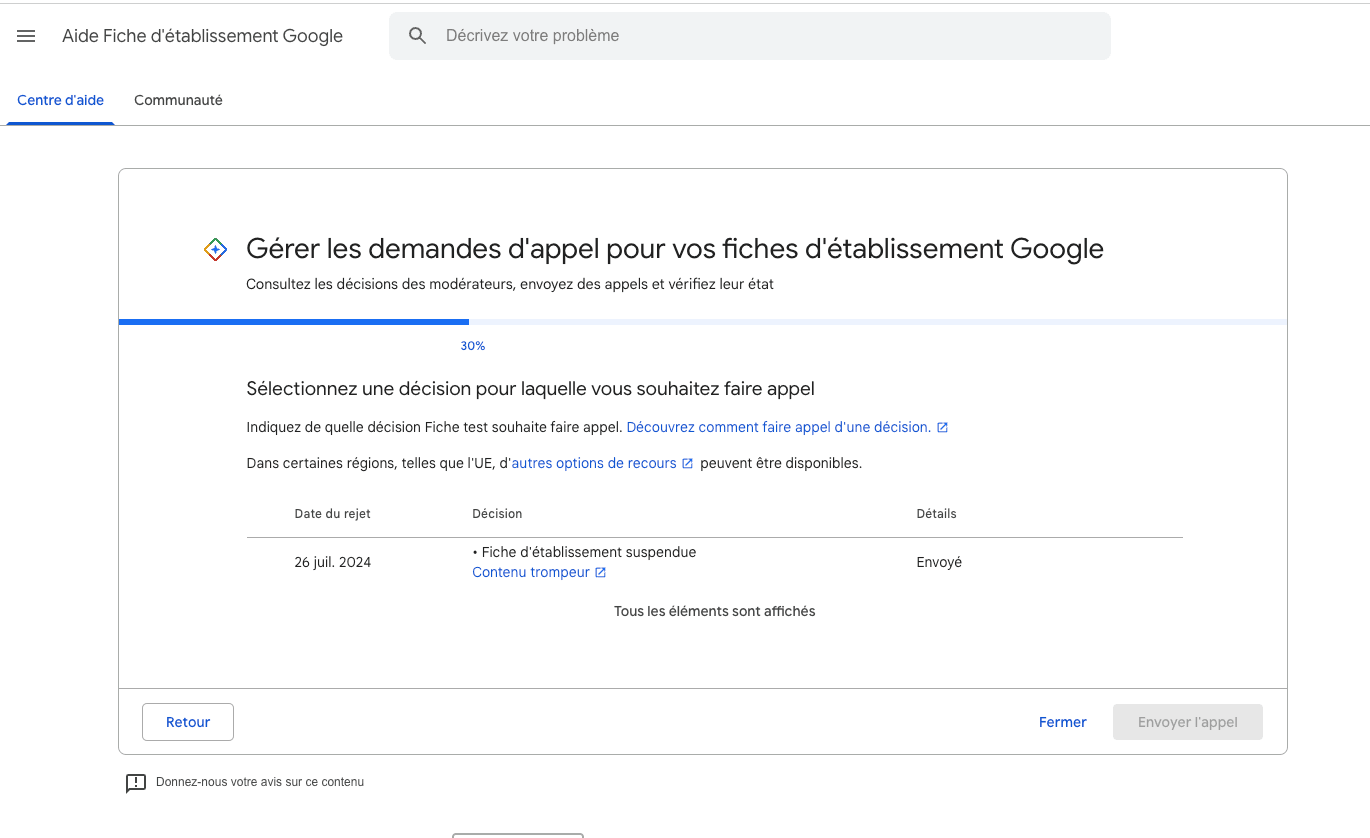Click the 30% progress bar
This screenshot has height=838, width=1370.
[702, 322]
